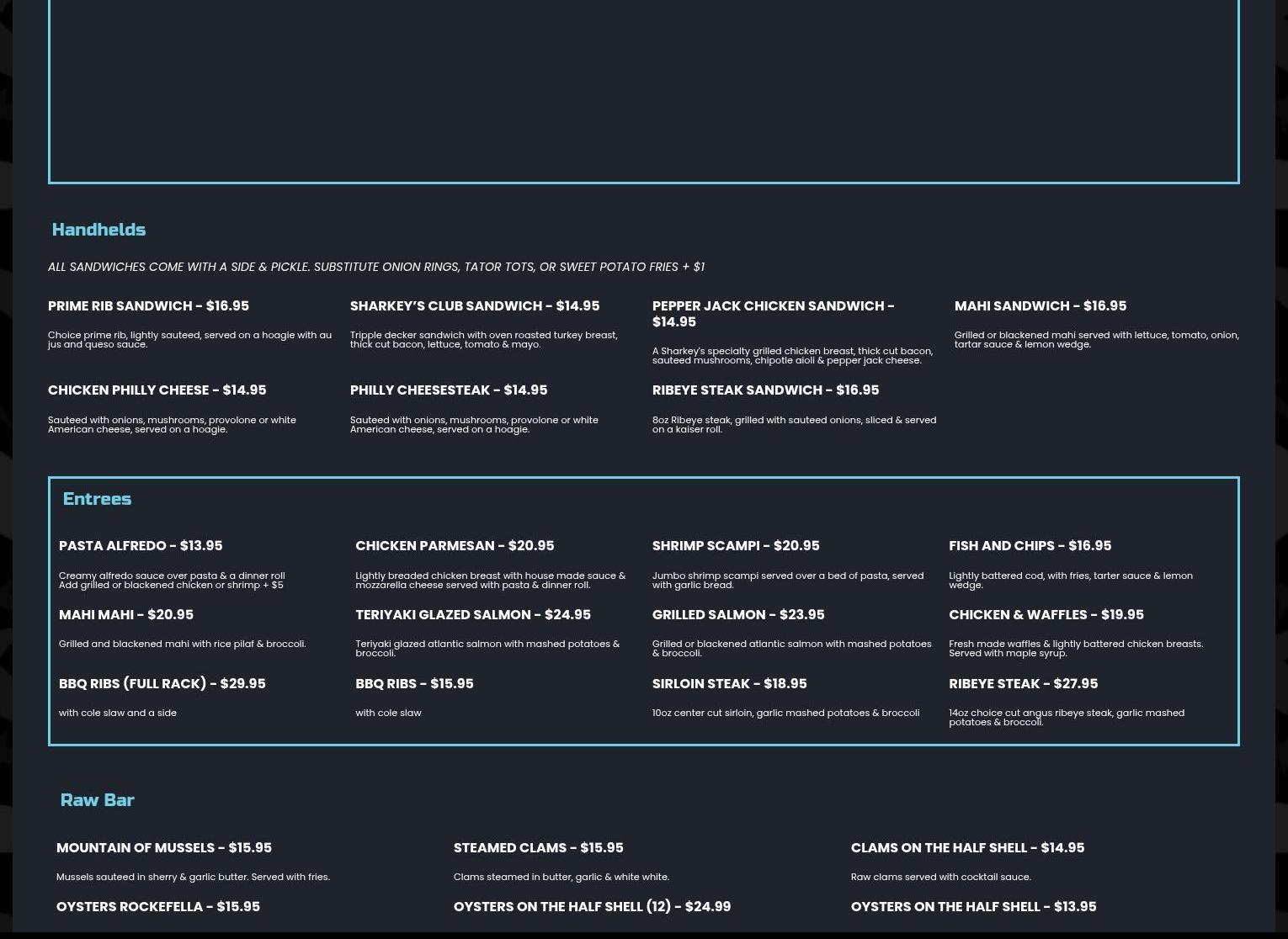The image size is (1288, 939).
Task: Click the Raw Bar section heading
Action: (97, 800)
